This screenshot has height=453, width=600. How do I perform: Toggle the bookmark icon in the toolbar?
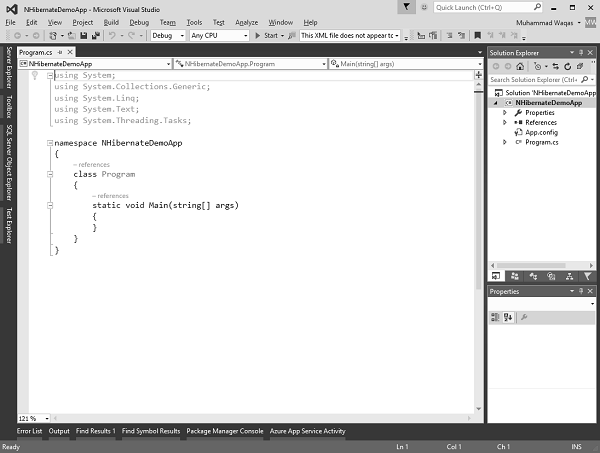click(478, 36)
